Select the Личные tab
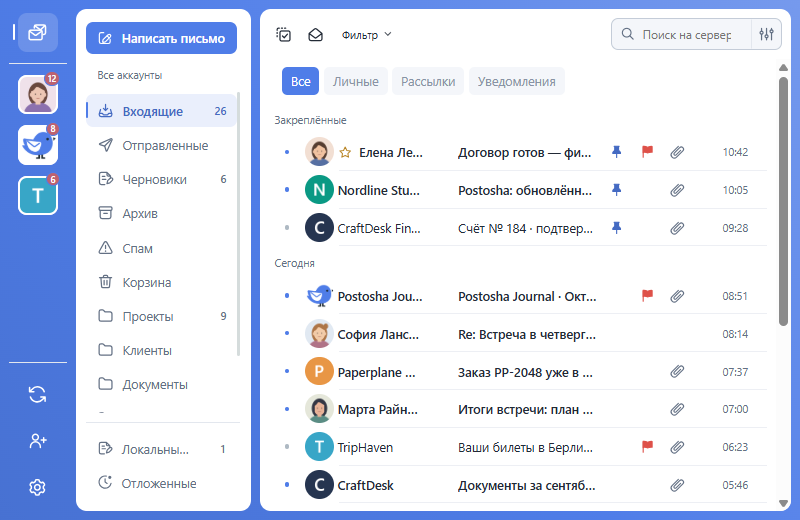Screen dimensions: 800x520 pyautogui.click(x=356, y=81)
